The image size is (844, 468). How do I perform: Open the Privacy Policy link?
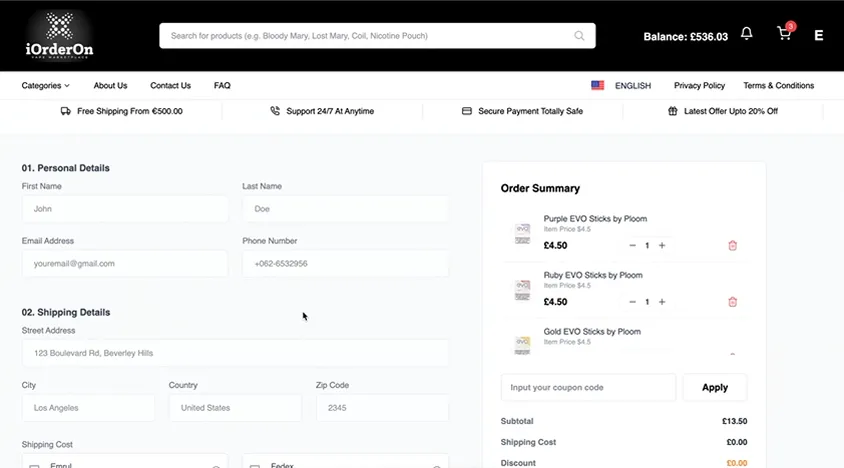click(x=699, y=86)
